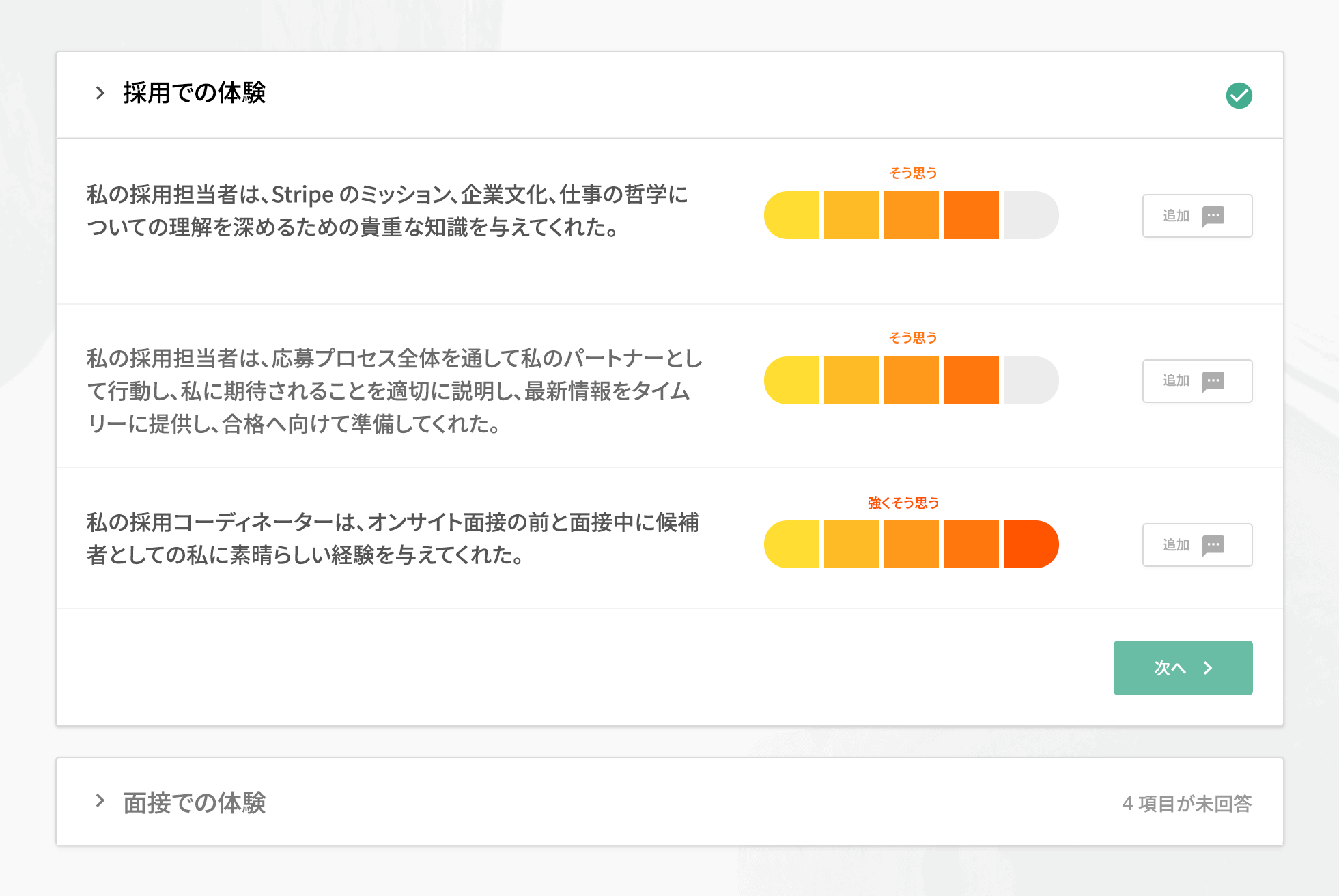Select the 強くそう思う rating on third question
1339x896 pixels.
[x=1032, y=544]
